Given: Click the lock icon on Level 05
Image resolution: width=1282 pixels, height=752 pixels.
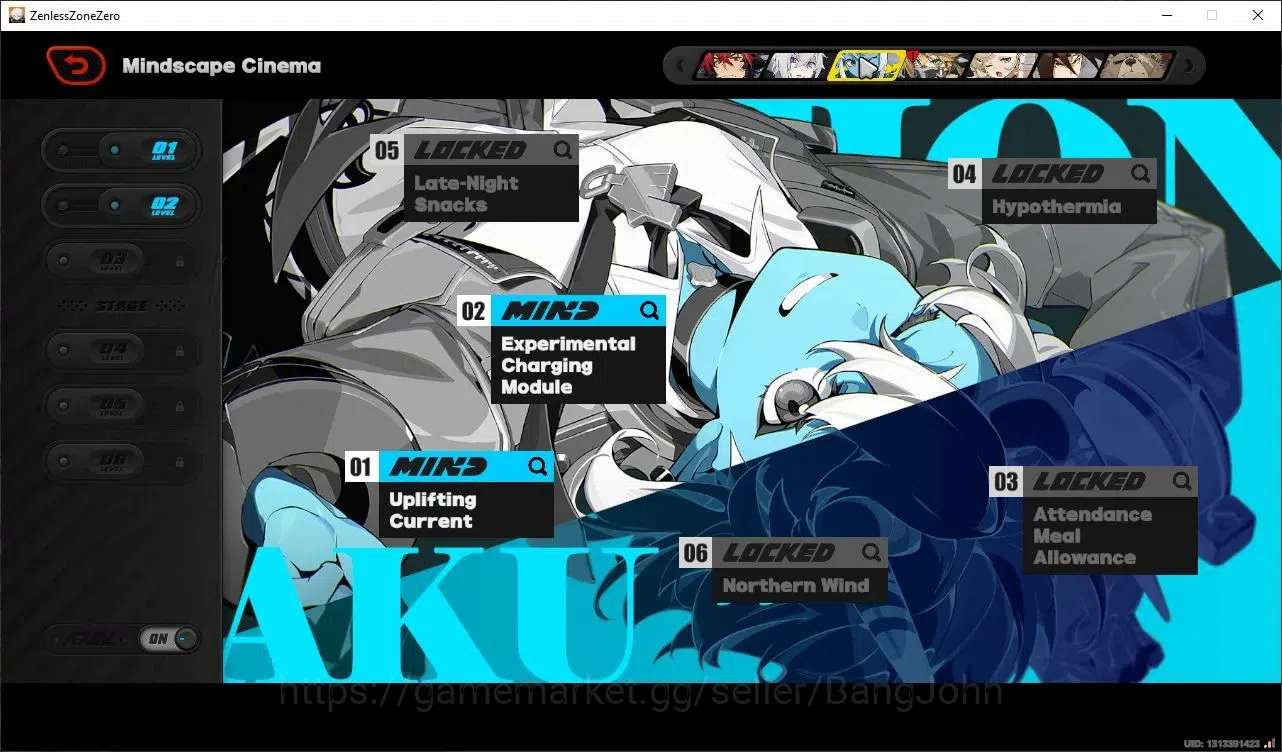Looking at the screenshot, I should tap(180, 407).
